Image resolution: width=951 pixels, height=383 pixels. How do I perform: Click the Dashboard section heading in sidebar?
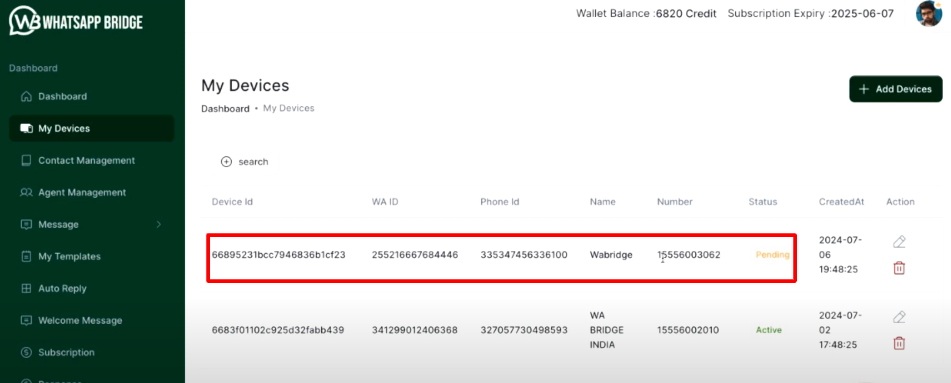(33, 68)
